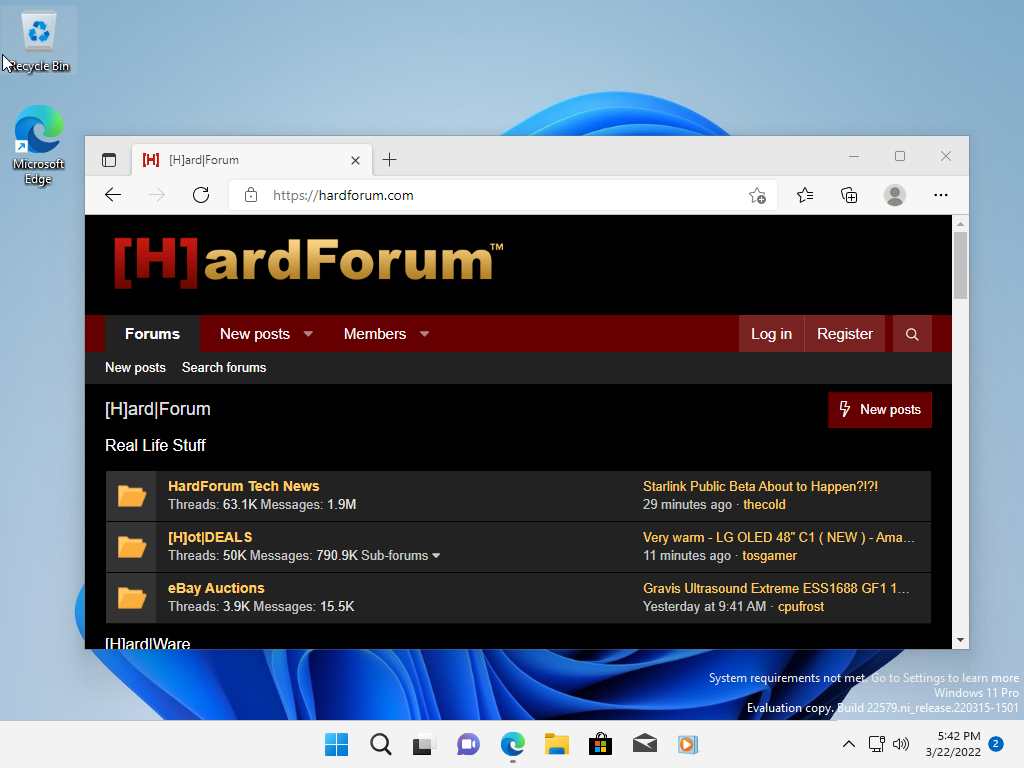Open Starlink Public Beta thread
This screenshot has width=1024, height=768.
tap(760, 487)
